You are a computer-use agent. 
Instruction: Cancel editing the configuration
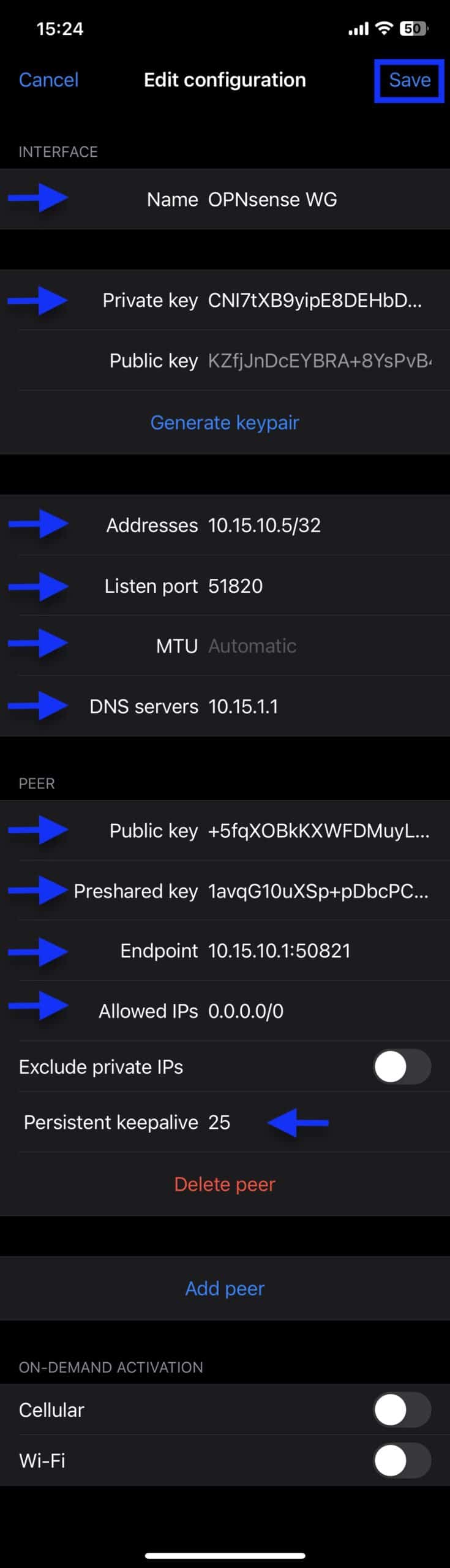coord(48,80)
